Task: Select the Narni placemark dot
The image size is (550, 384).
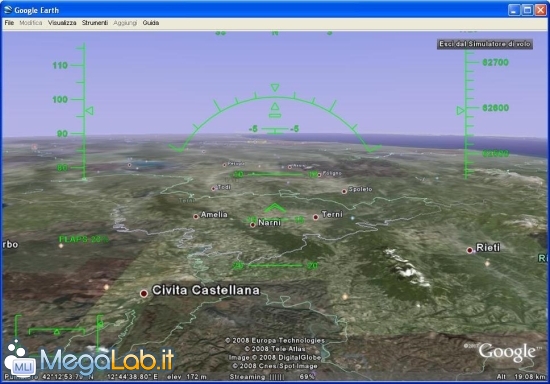Action: [x=253, y=225]
